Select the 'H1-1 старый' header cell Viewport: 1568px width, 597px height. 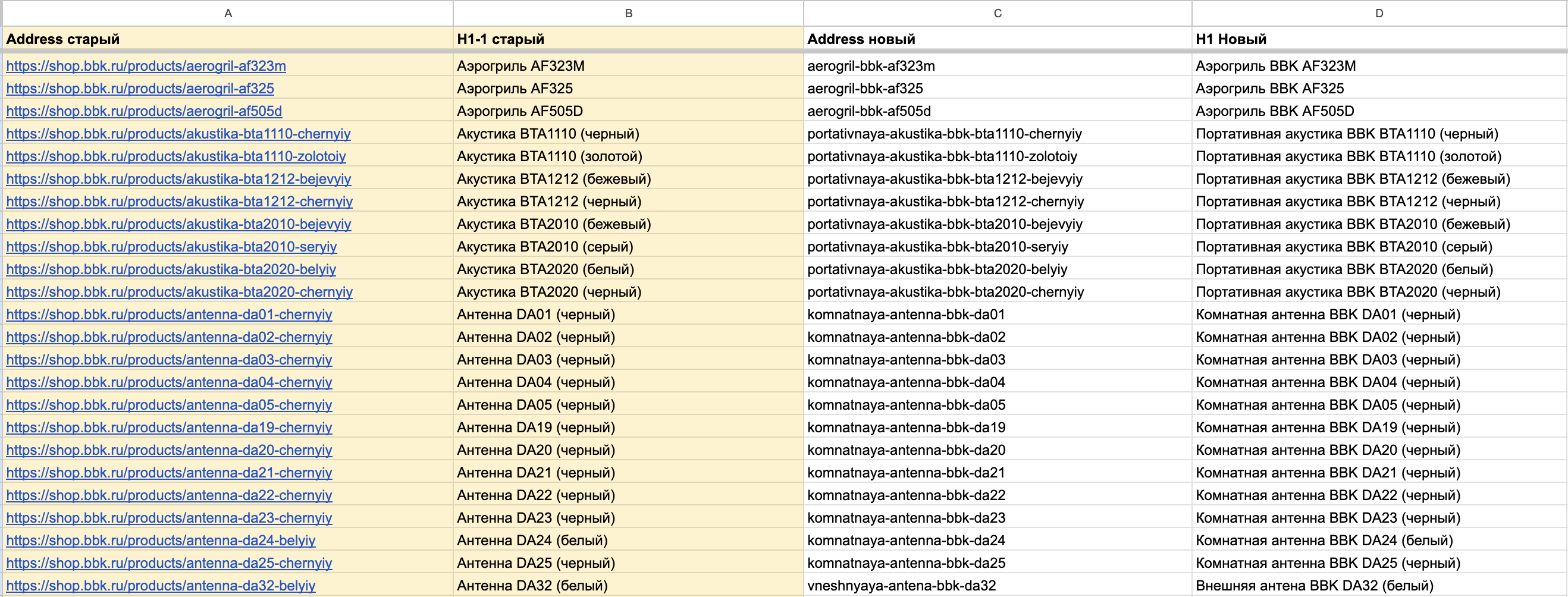628,39
